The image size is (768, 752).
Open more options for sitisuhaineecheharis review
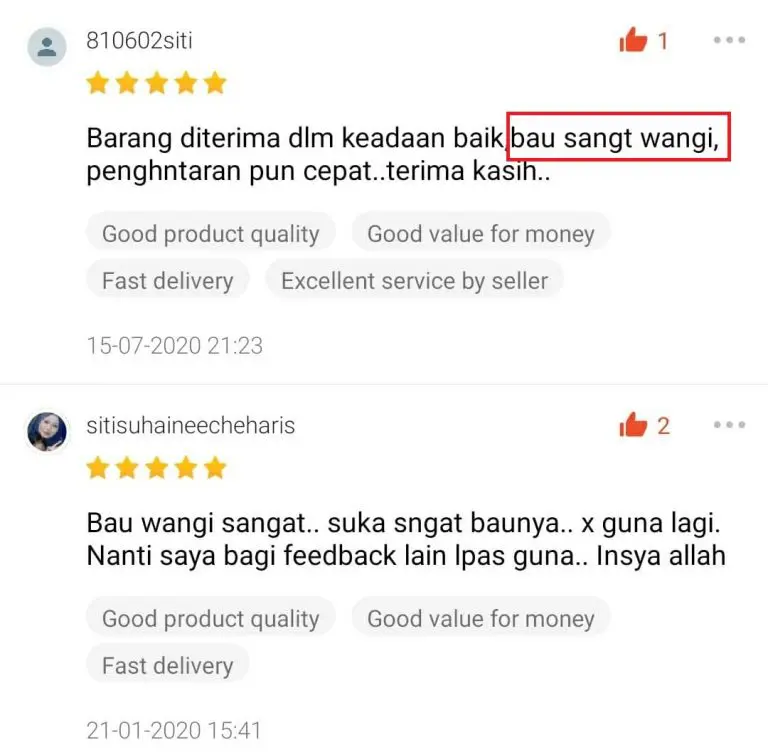pos(729,424)
